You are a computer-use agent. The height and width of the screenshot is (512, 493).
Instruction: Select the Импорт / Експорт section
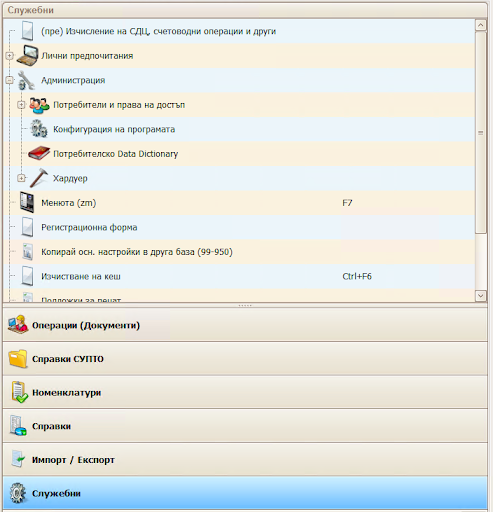(x=245, y=460)
